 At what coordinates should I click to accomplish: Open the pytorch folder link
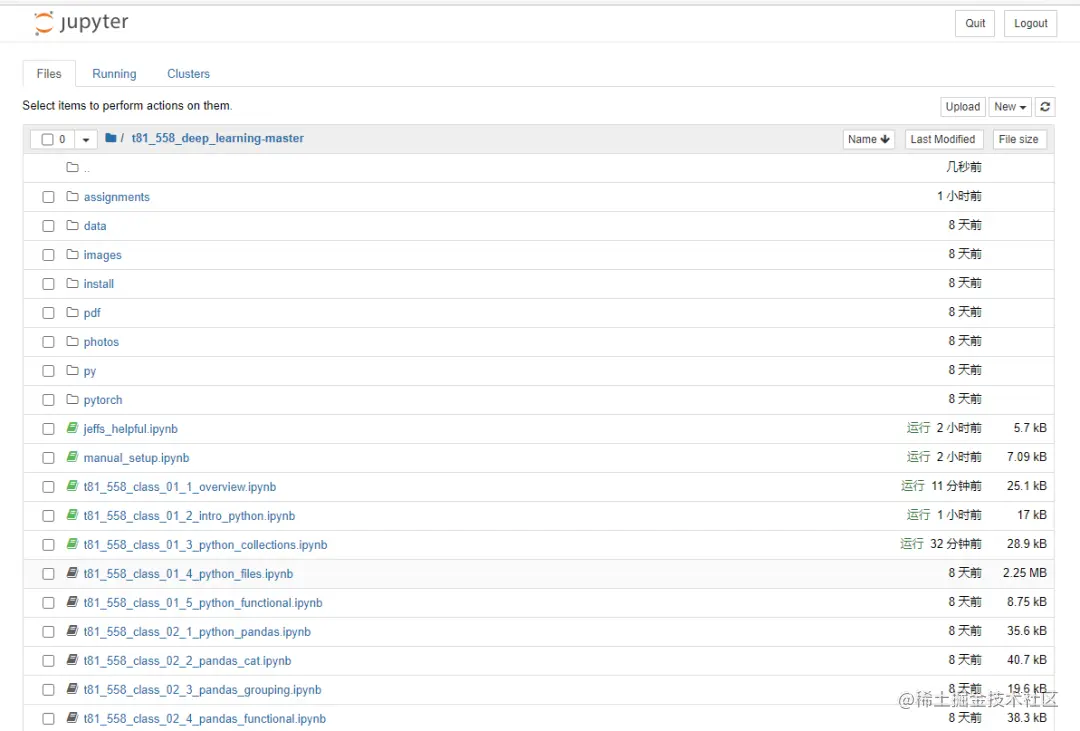pyautogui.click(x=103, y=400)
